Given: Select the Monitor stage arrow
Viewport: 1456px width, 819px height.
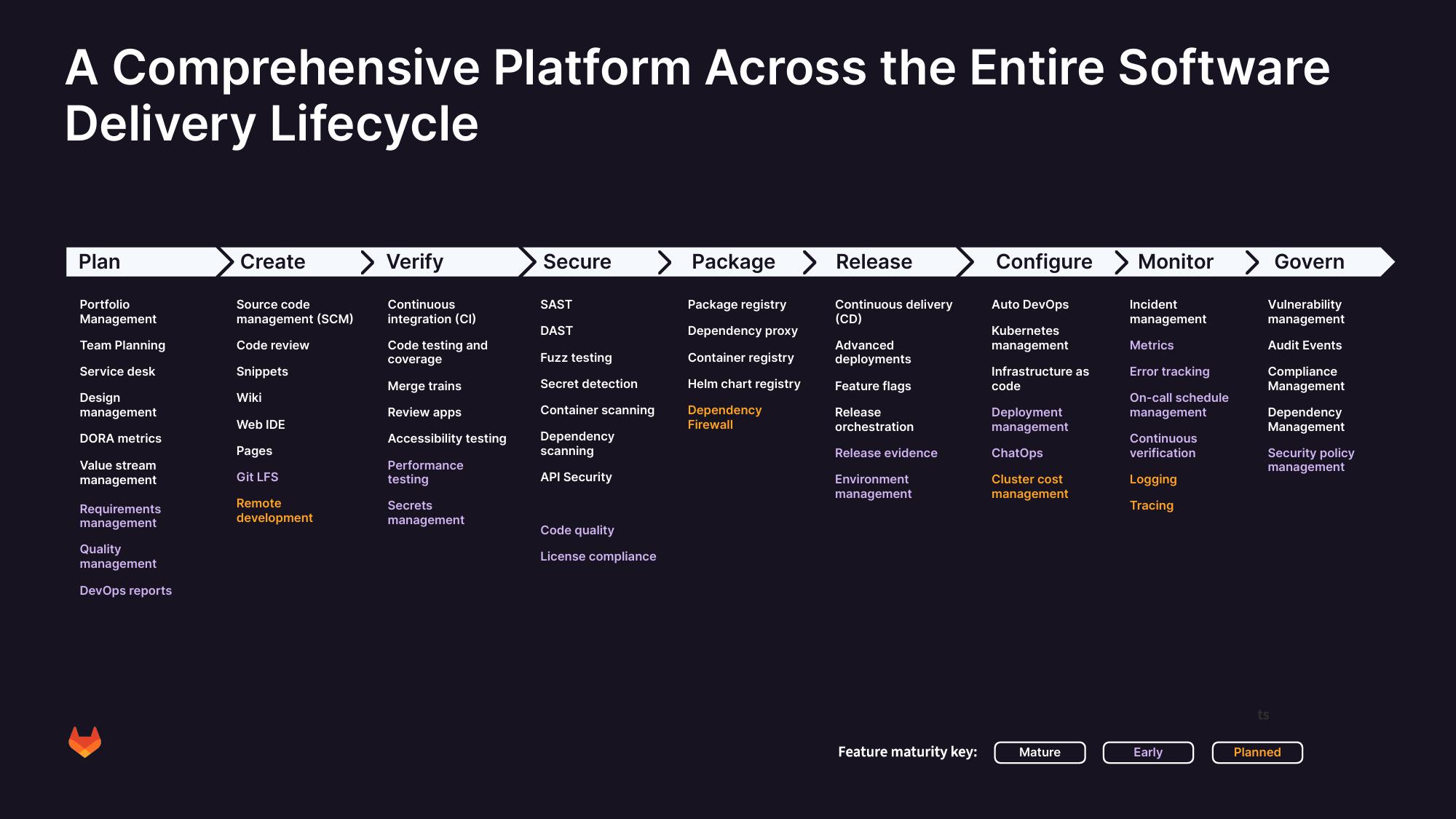Looking at the screenshot, I should (x=1175, y=261).
